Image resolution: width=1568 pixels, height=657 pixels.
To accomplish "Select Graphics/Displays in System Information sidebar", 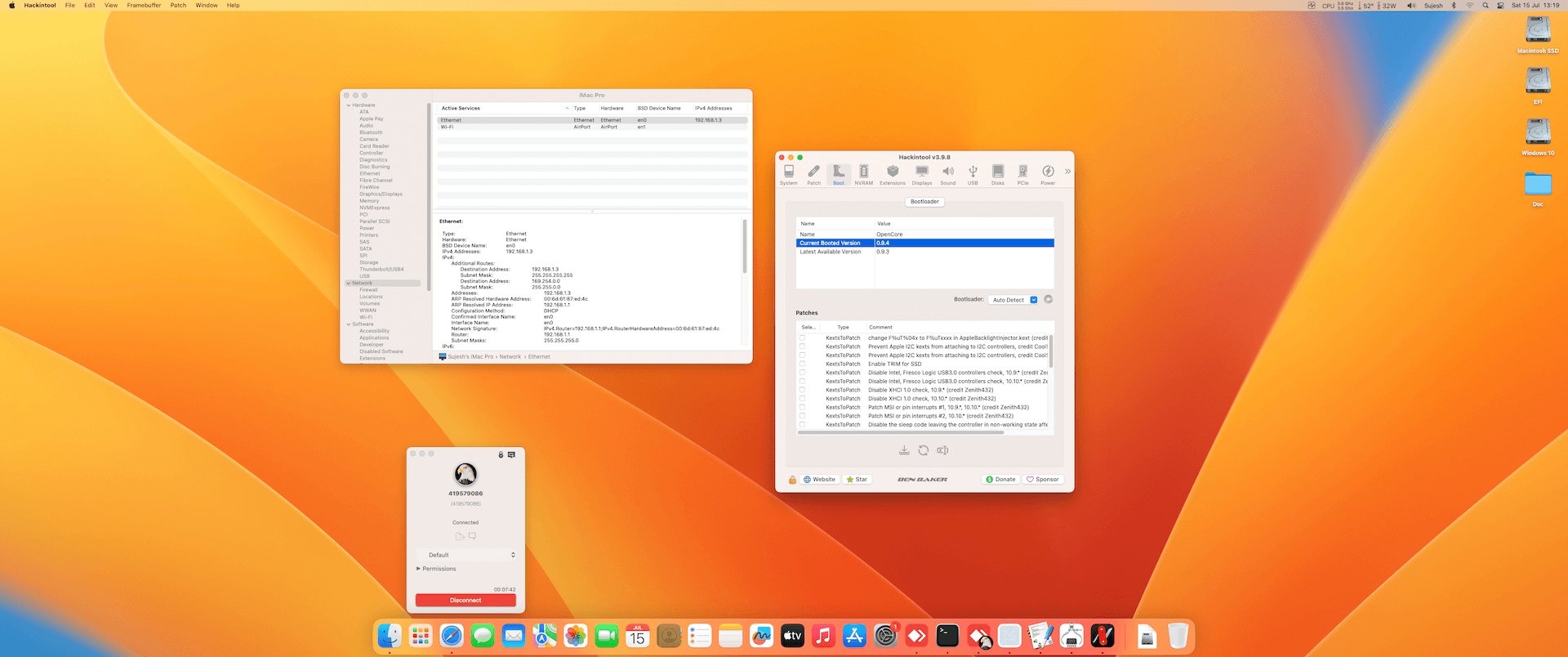I will point(381,194).
